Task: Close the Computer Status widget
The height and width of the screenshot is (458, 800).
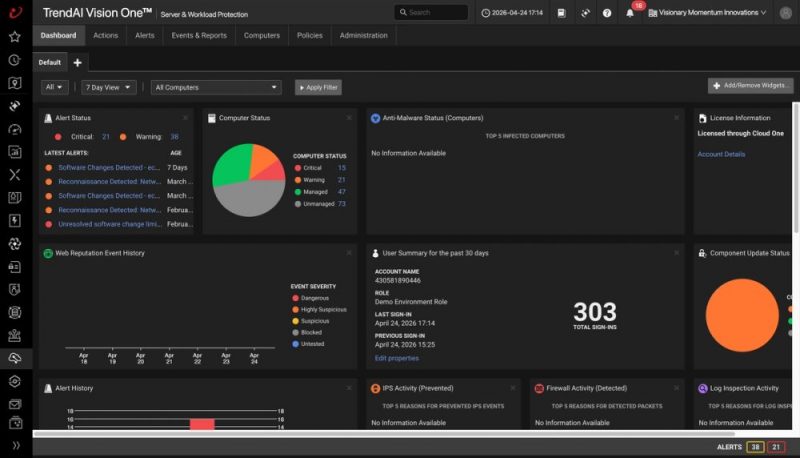Action: click(x=349, y=118)
